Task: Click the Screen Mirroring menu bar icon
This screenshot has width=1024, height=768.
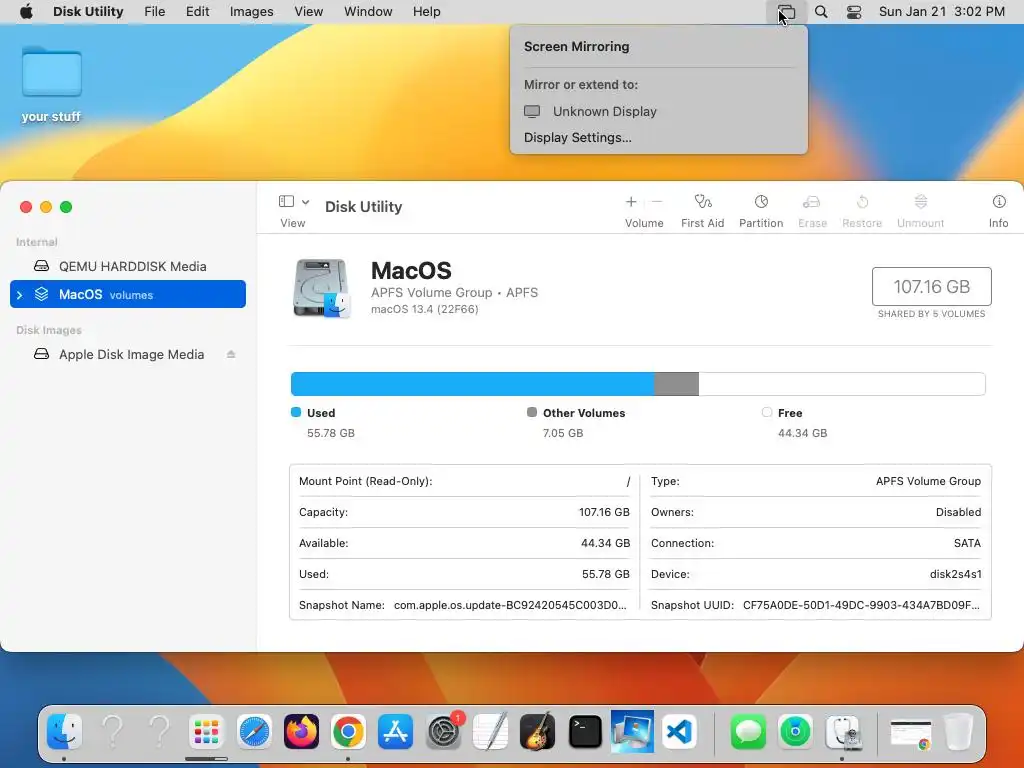Action: (x=786, y=12)
